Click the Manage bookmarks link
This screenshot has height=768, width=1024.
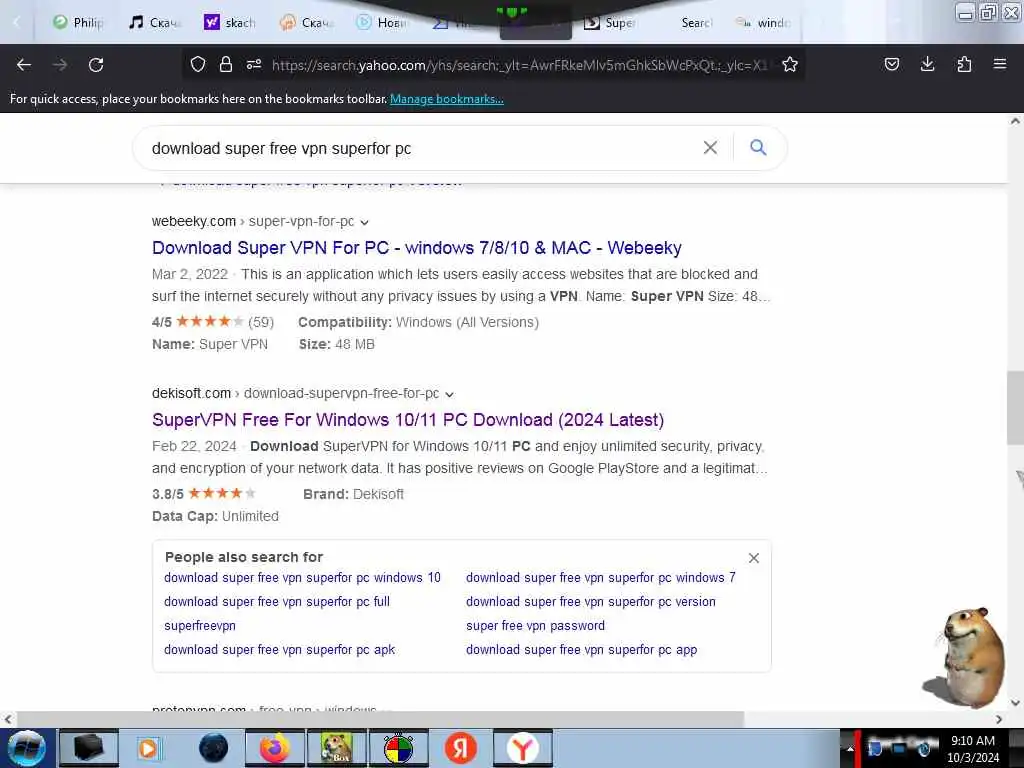tap(447, 99)
